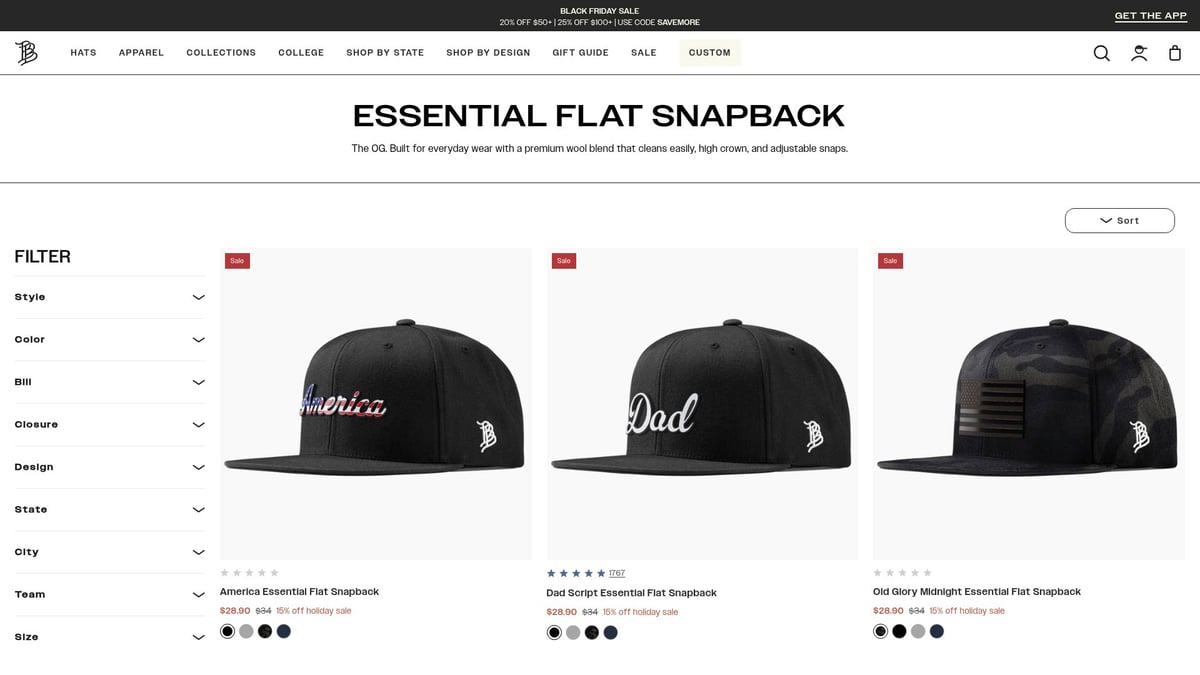1200x675 pixels.
Task: Open the CUSTOM menu
Action: (x=710, y=53)
